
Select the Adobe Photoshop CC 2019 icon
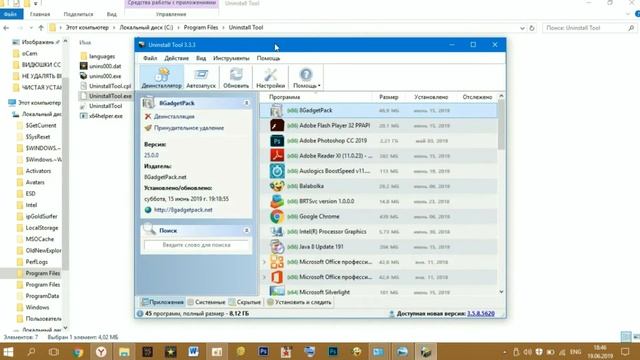277,141
